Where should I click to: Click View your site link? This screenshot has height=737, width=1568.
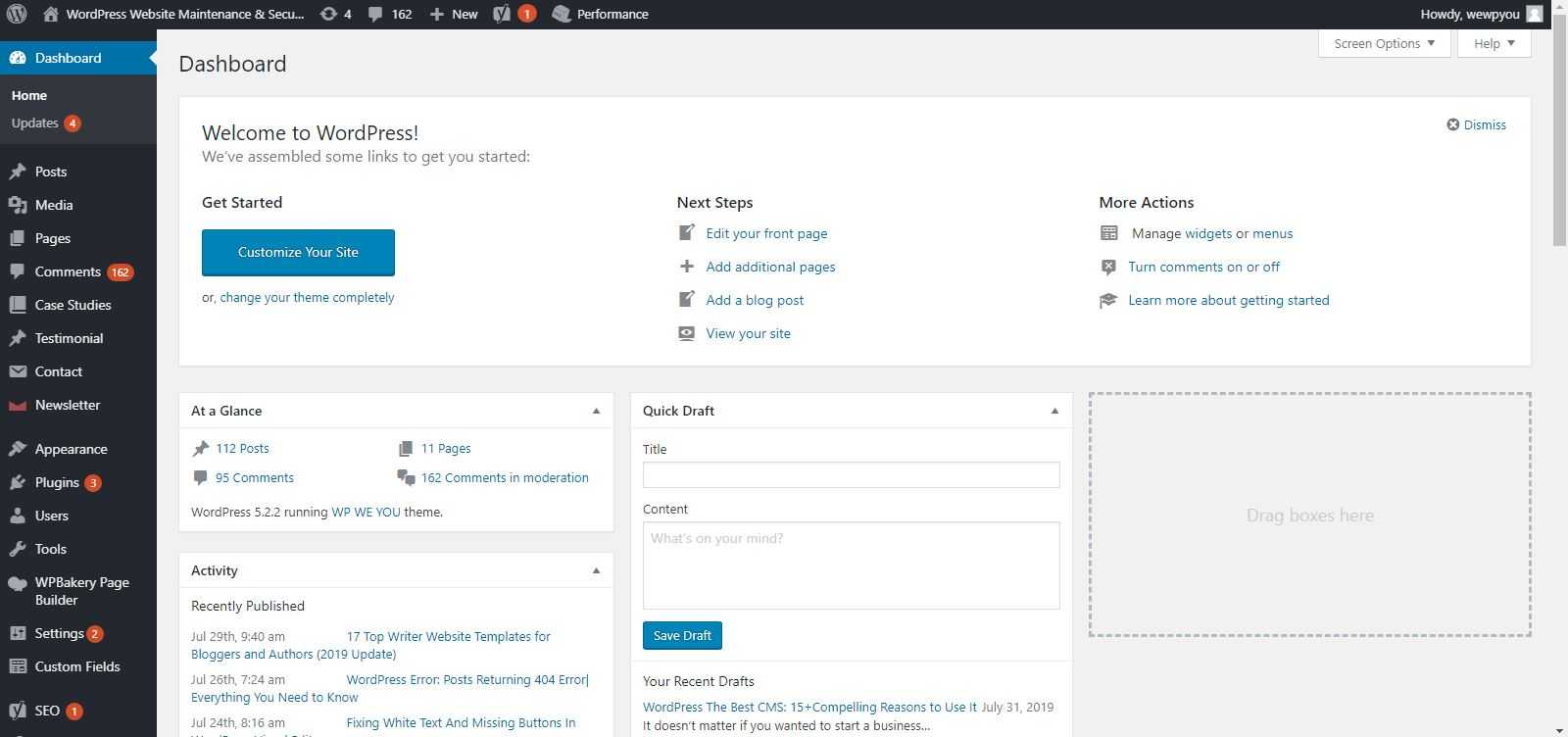(748, 333)
